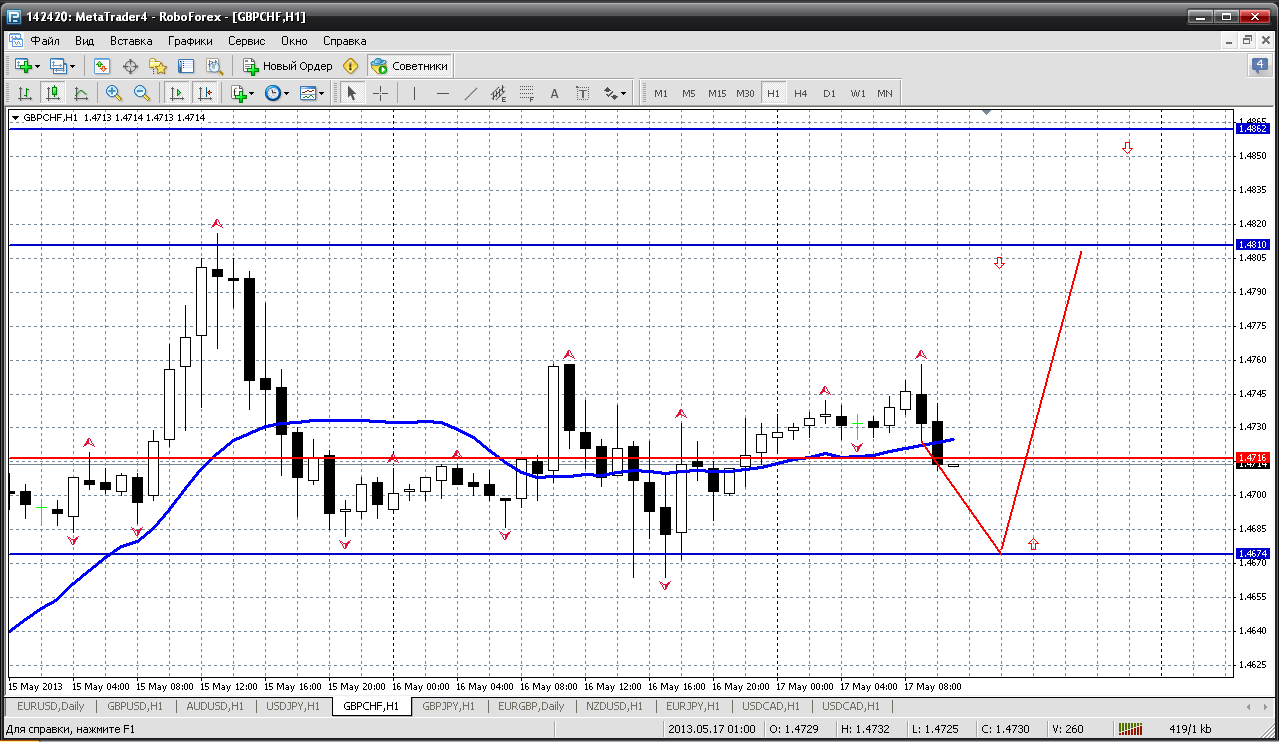Toggle the Советники auto-trading button
This screenshot has width=1279, height=742.
[x=410, y=66]
